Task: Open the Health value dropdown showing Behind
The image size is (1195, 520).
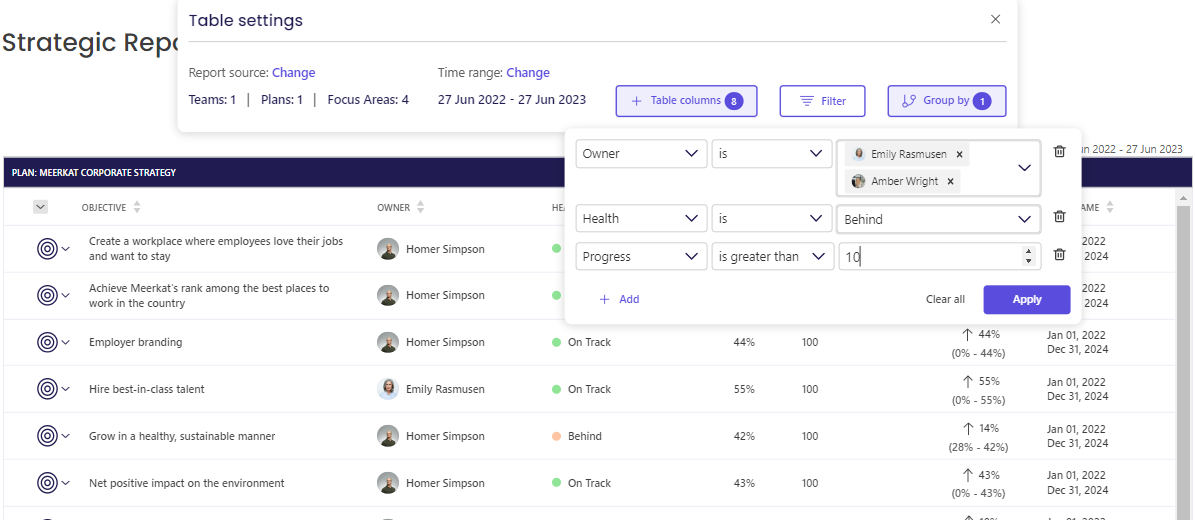Action: tap(937, 219)
